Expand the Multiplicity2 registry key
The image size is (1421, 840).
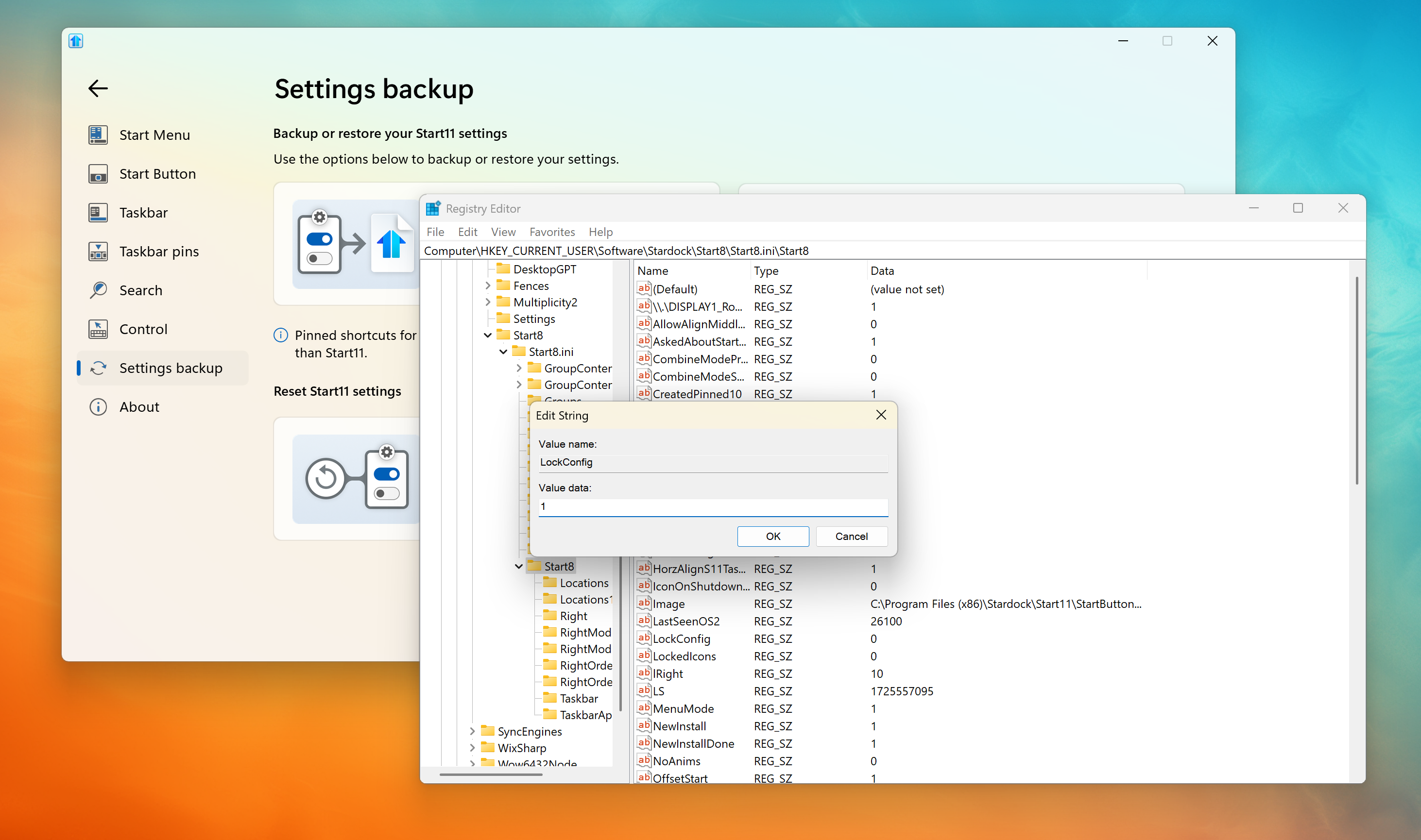click(x=488, y=302)
